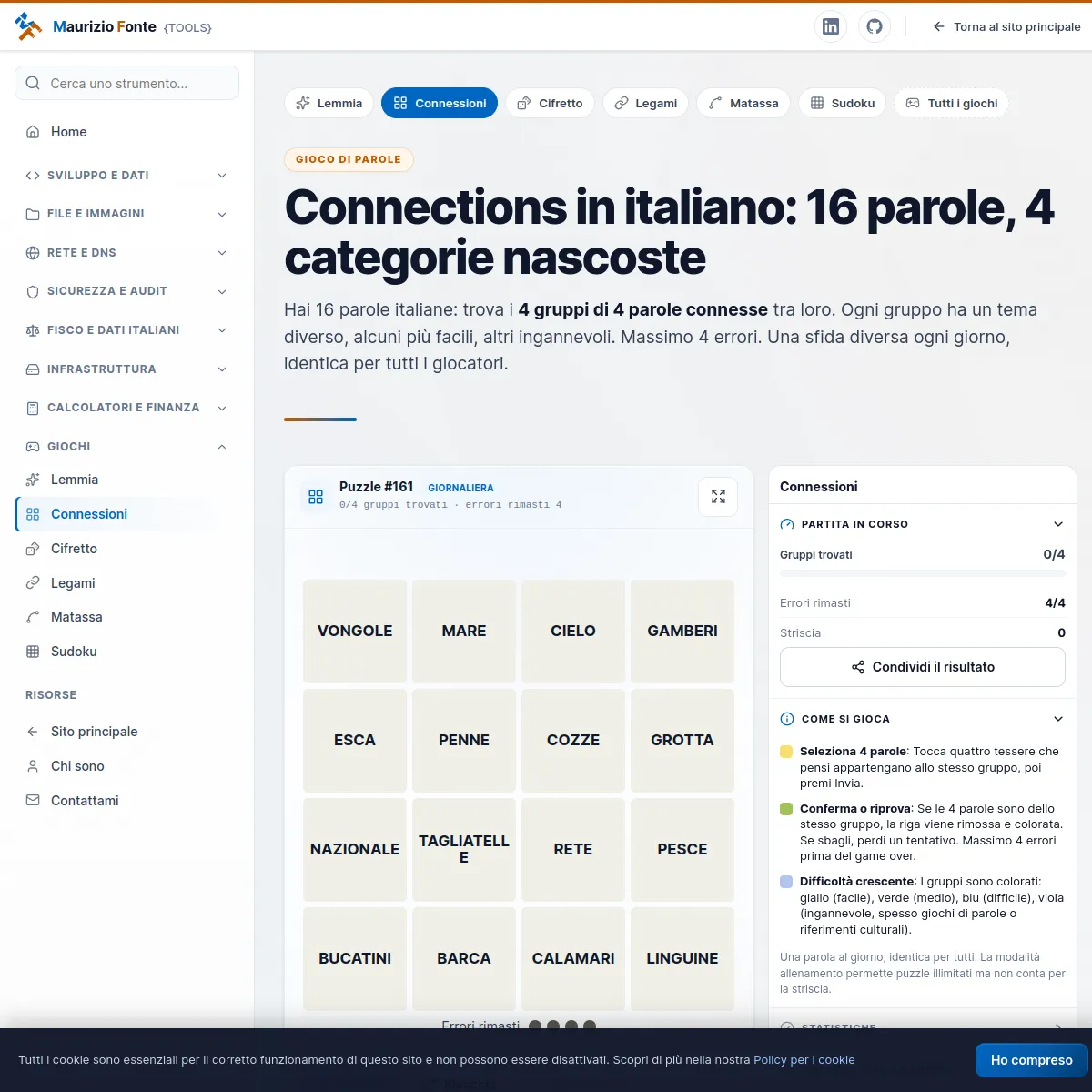Select the VONGOLE word tile
Screen dimensions: 1092x1092
coord(355,631)
